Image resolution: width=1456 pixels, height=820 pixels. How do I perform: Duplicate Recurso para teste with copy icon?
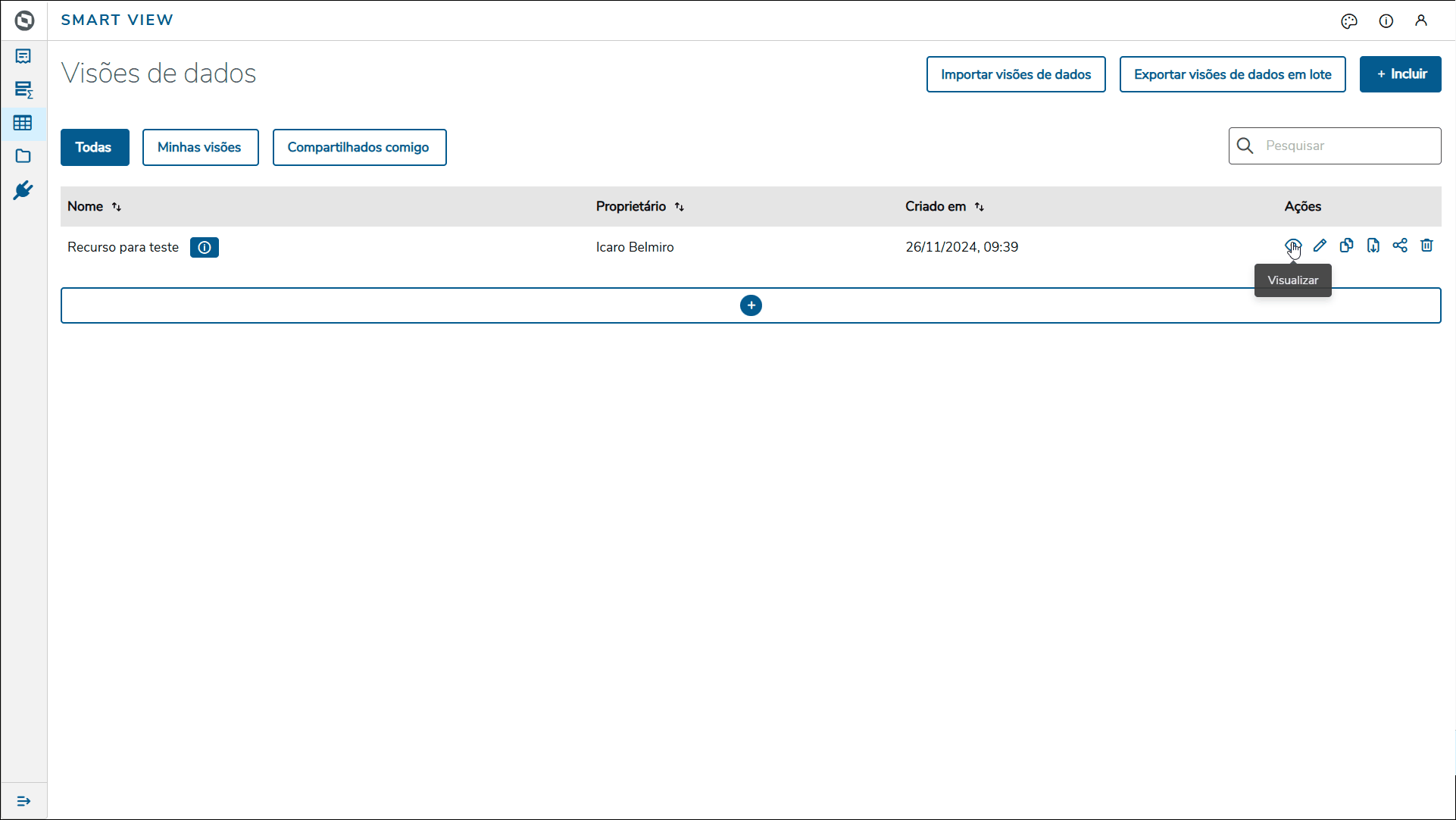point(1346,246)
